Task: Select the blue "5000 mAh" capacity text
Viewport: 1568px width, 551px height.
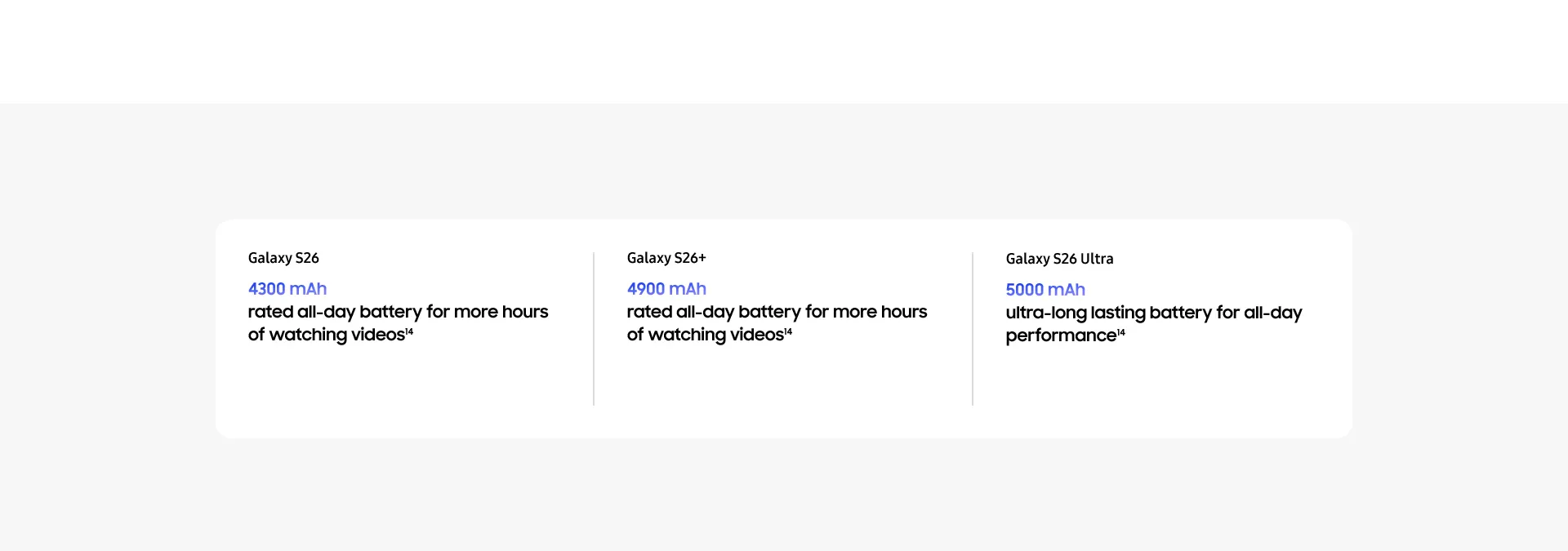Action: point(1045,290)
